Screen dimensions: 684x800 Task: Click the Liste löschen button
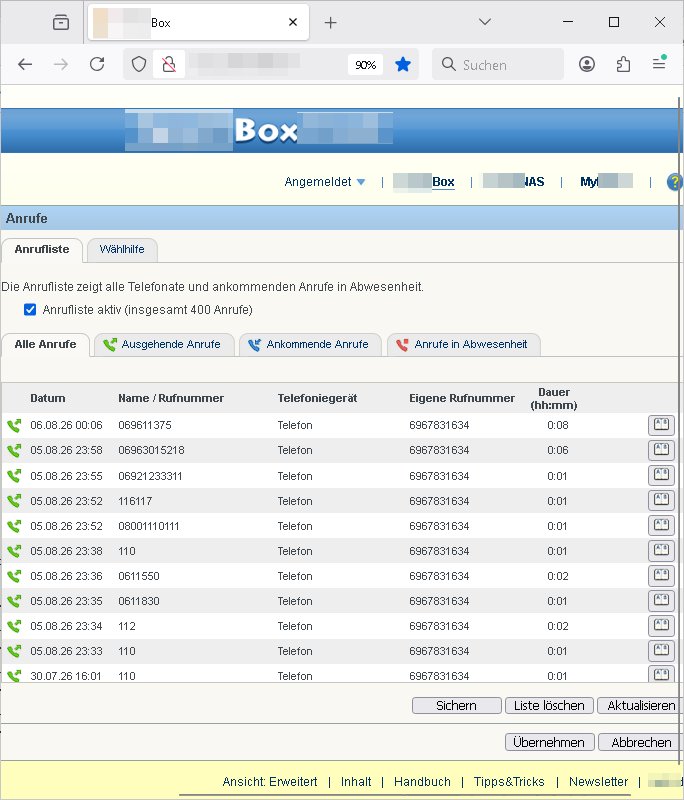point(549,706)
